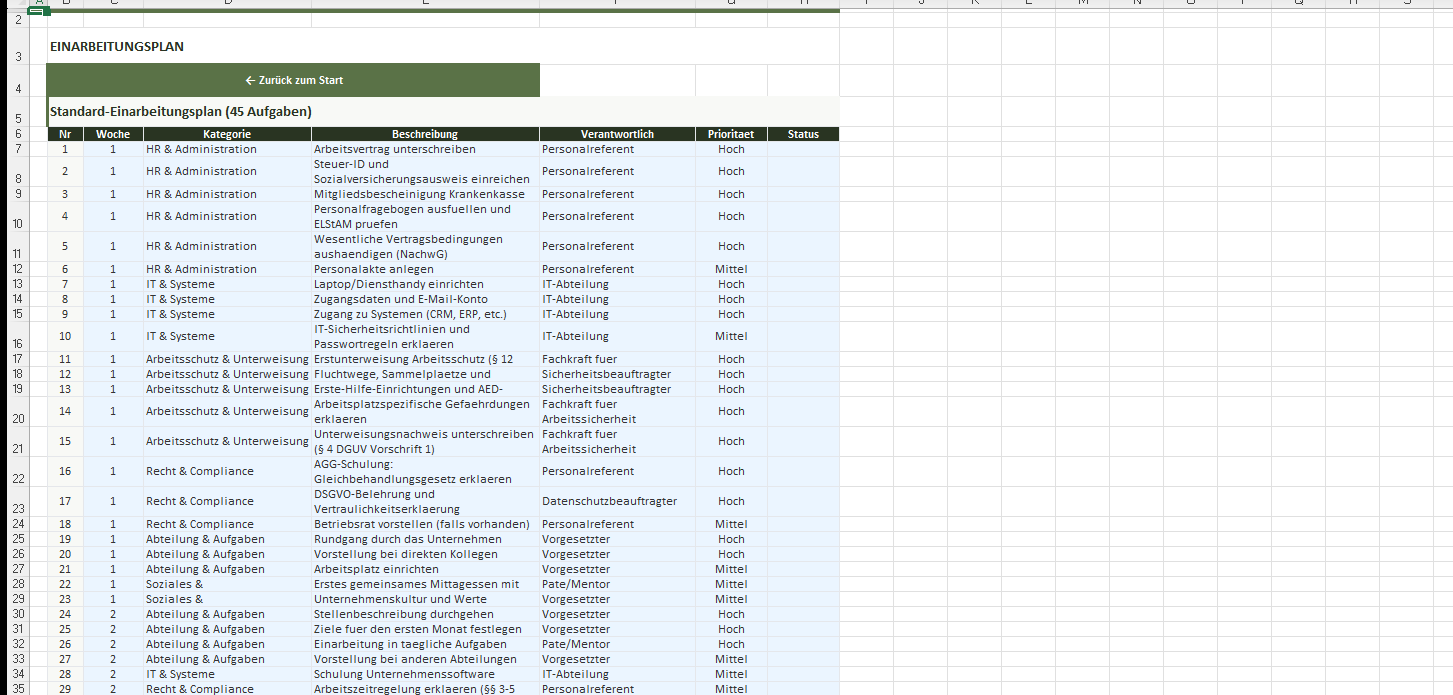Click the Woche table header cell
Viewport: 1453px width, 695px height.
point(113,134)
